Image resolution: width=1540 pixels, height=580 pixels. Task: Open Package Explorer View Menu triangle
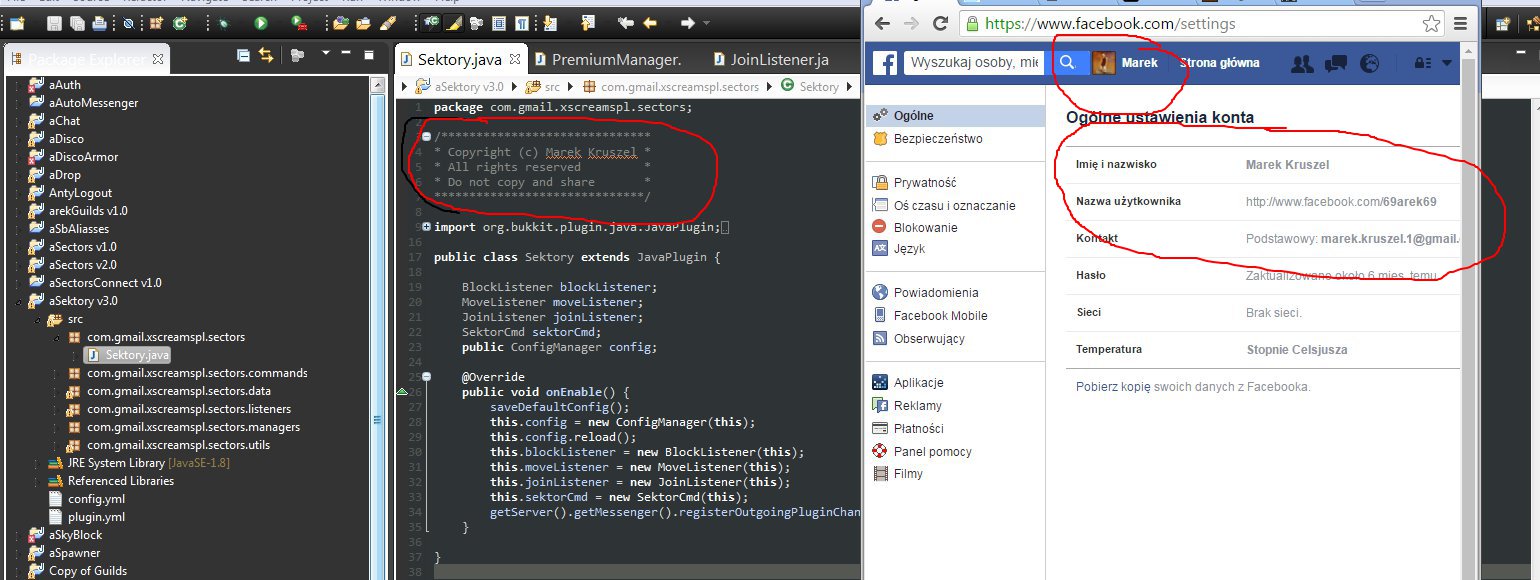point(326,53)
